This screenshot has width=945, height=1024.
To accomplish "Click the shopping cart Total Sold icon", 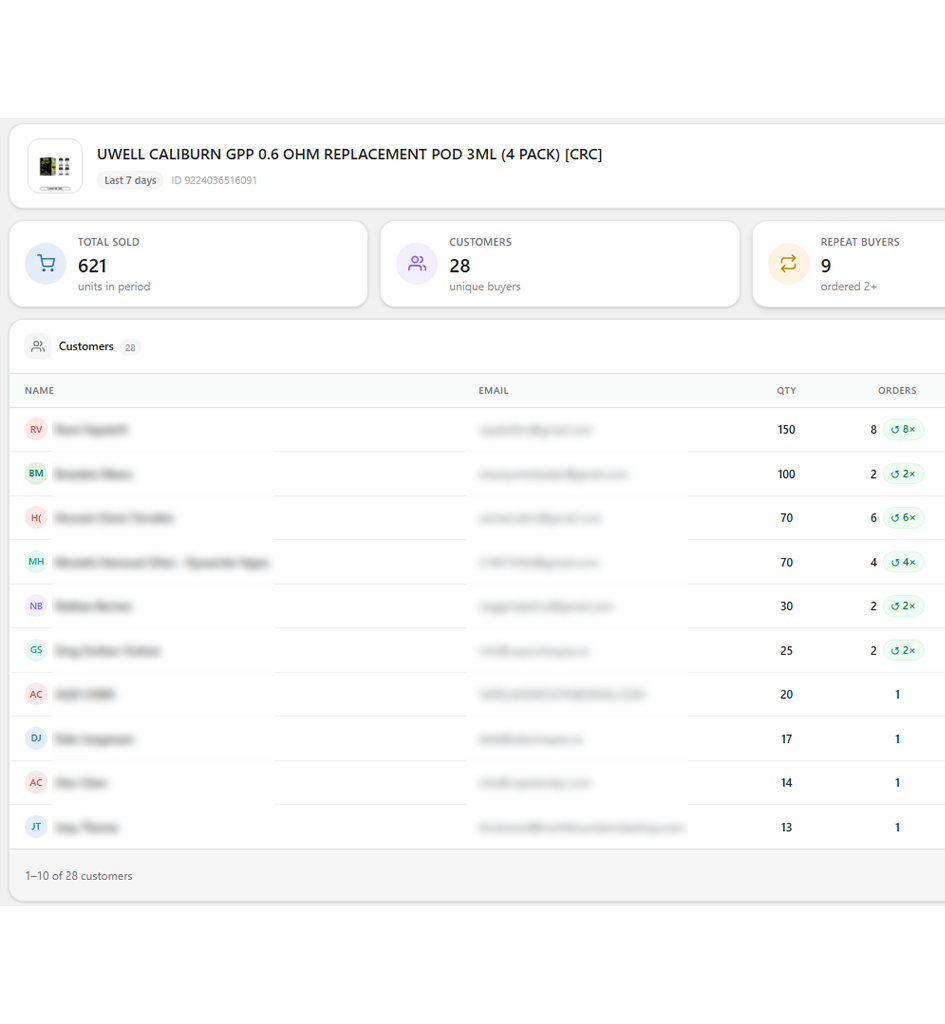I will pos(46,263).
